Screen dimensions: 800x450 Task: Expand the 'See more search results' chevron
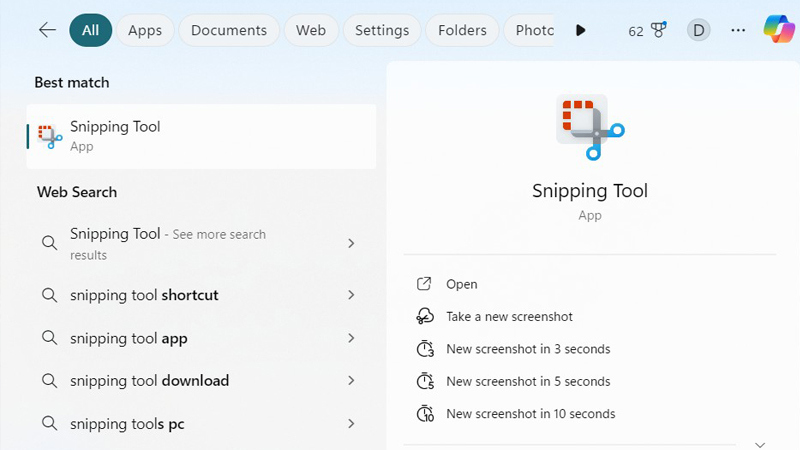click(x=351, y=243)
